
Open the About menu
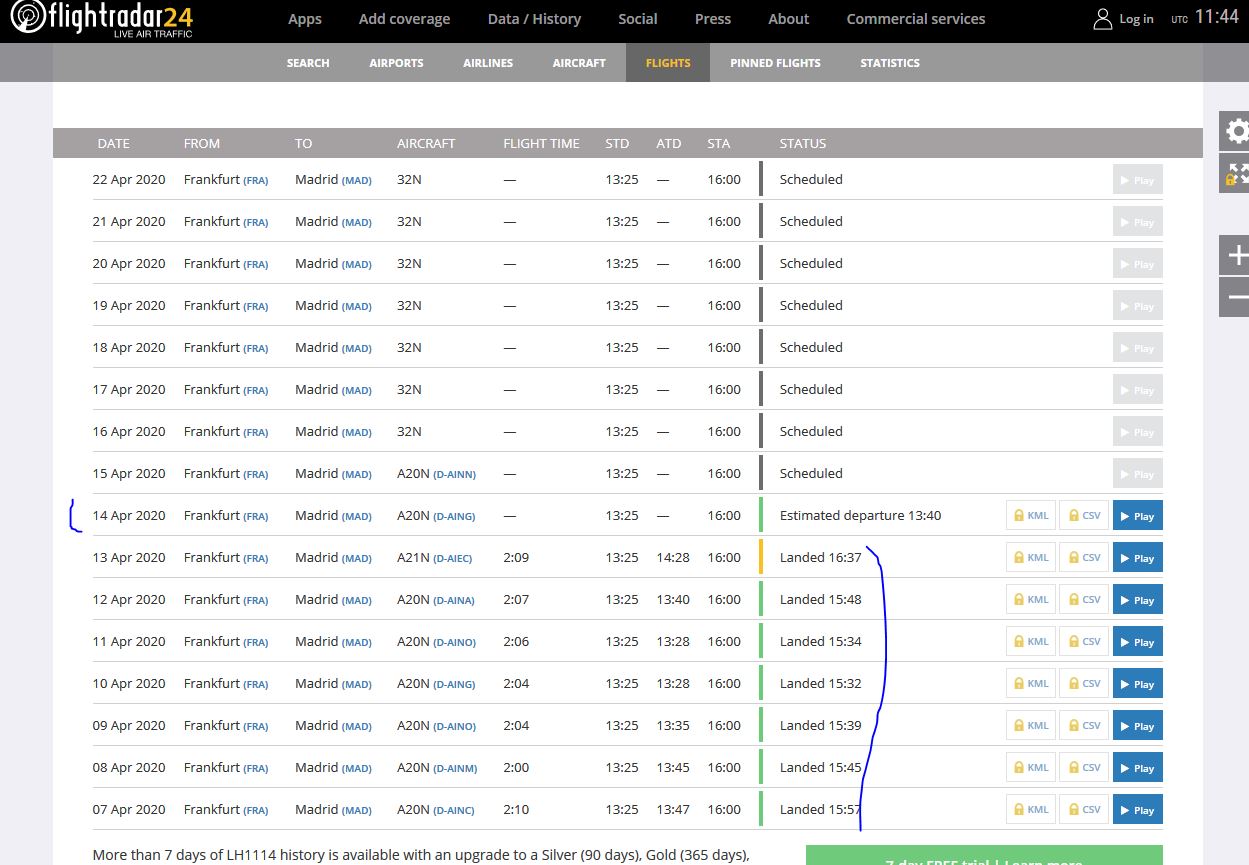tap(789, 19)
